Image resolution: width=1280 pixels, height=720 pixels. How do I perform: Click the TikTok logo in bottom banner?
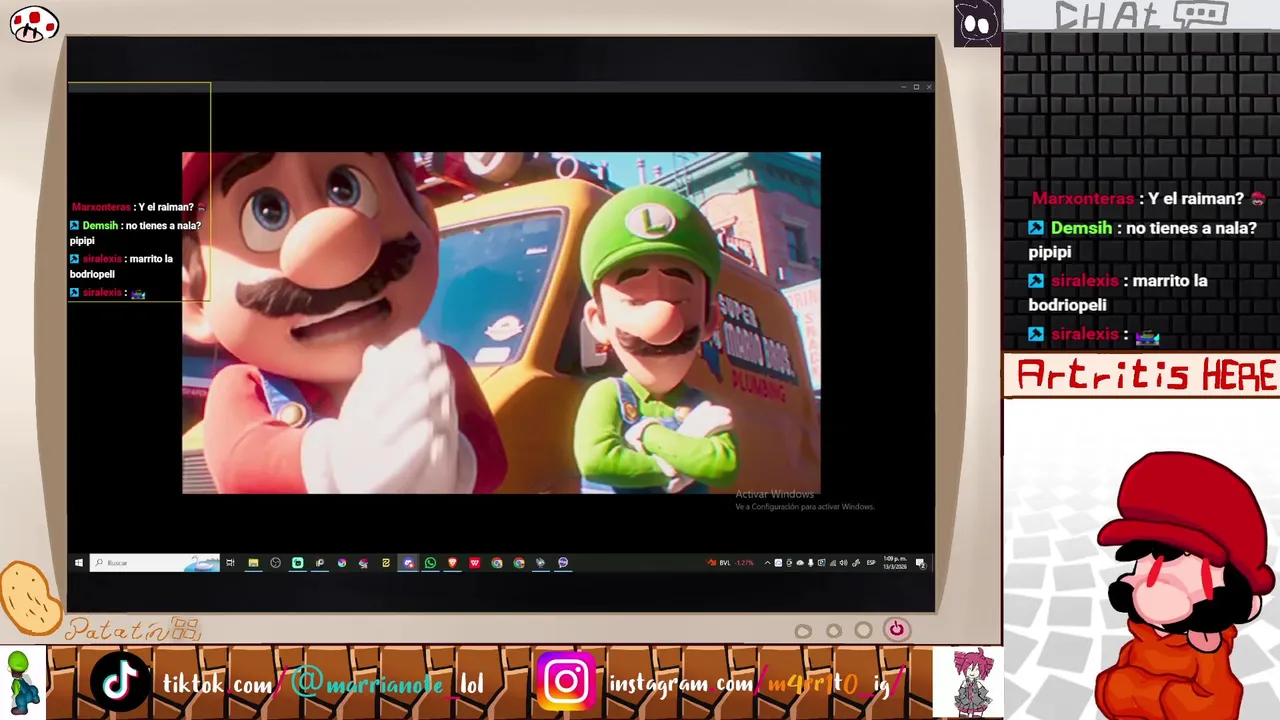[121, 682]
